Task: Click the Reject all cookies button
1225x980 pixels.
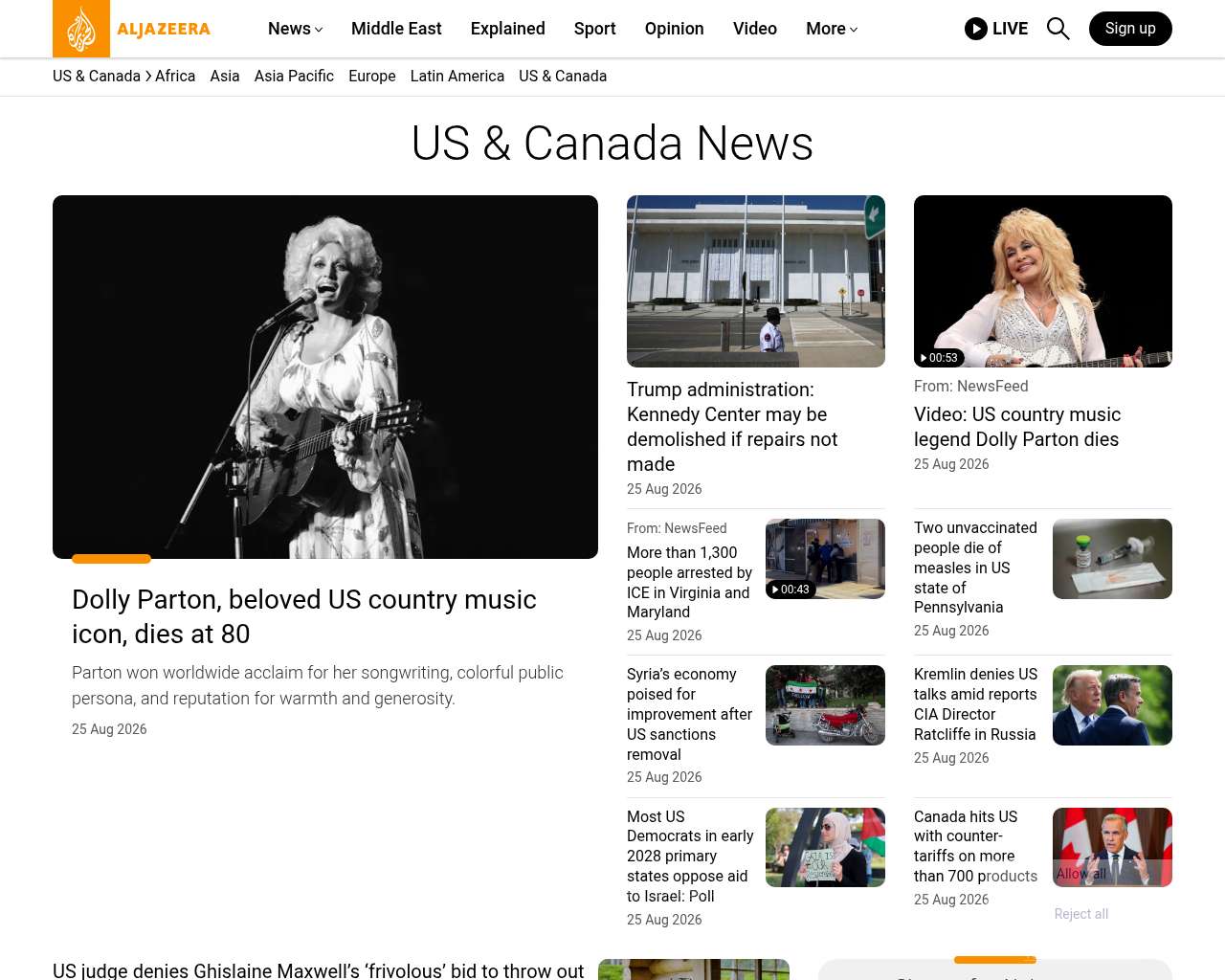Action: (1081, 914)
